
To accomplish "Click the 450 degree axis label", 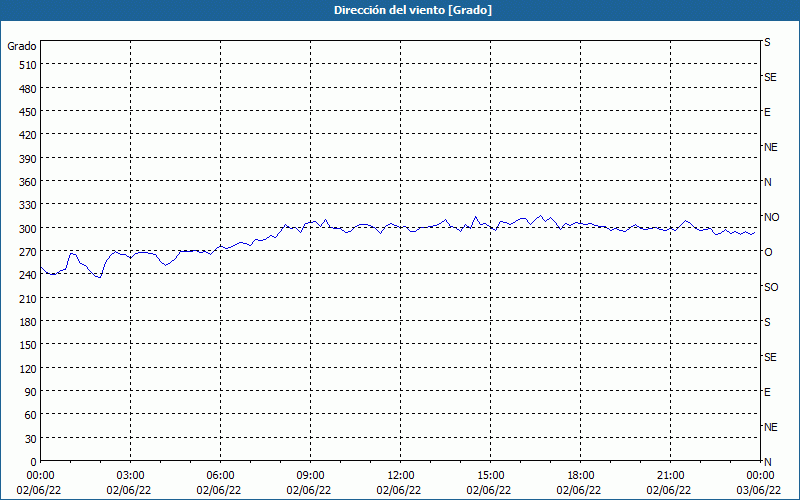I will (28, 112).
